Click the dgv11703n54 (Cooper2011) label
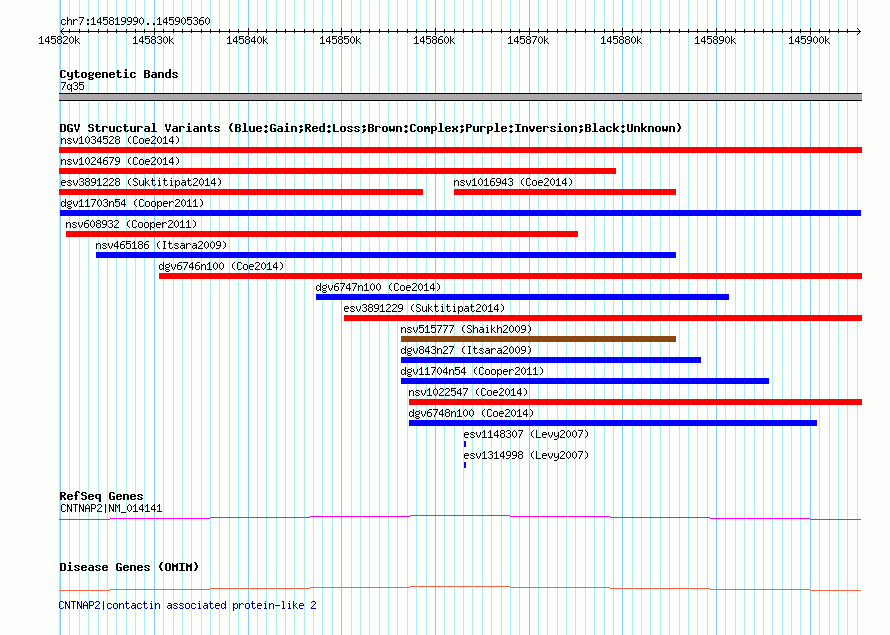Viewport: 890px width, 635px height. pos(132,203)
